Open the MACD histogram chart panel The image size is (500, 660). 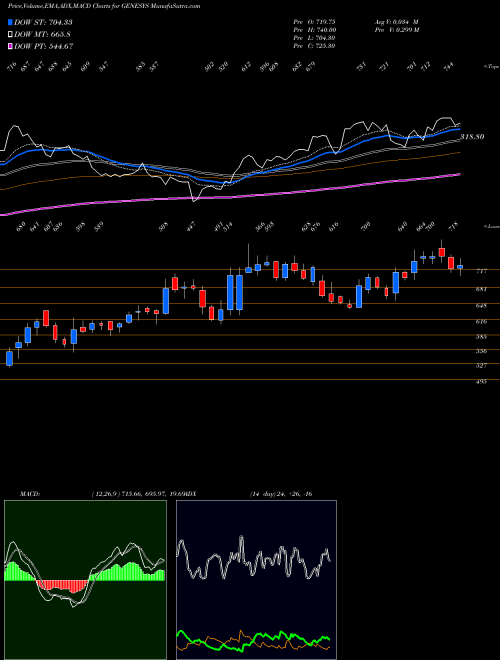(85, 580)
